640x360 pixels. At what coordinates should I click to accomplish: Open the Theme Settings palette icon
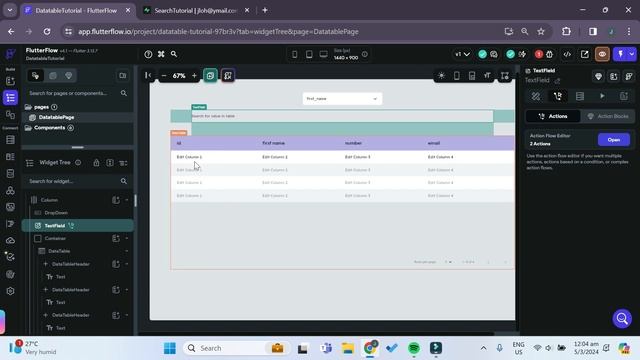tap(10, 274)
